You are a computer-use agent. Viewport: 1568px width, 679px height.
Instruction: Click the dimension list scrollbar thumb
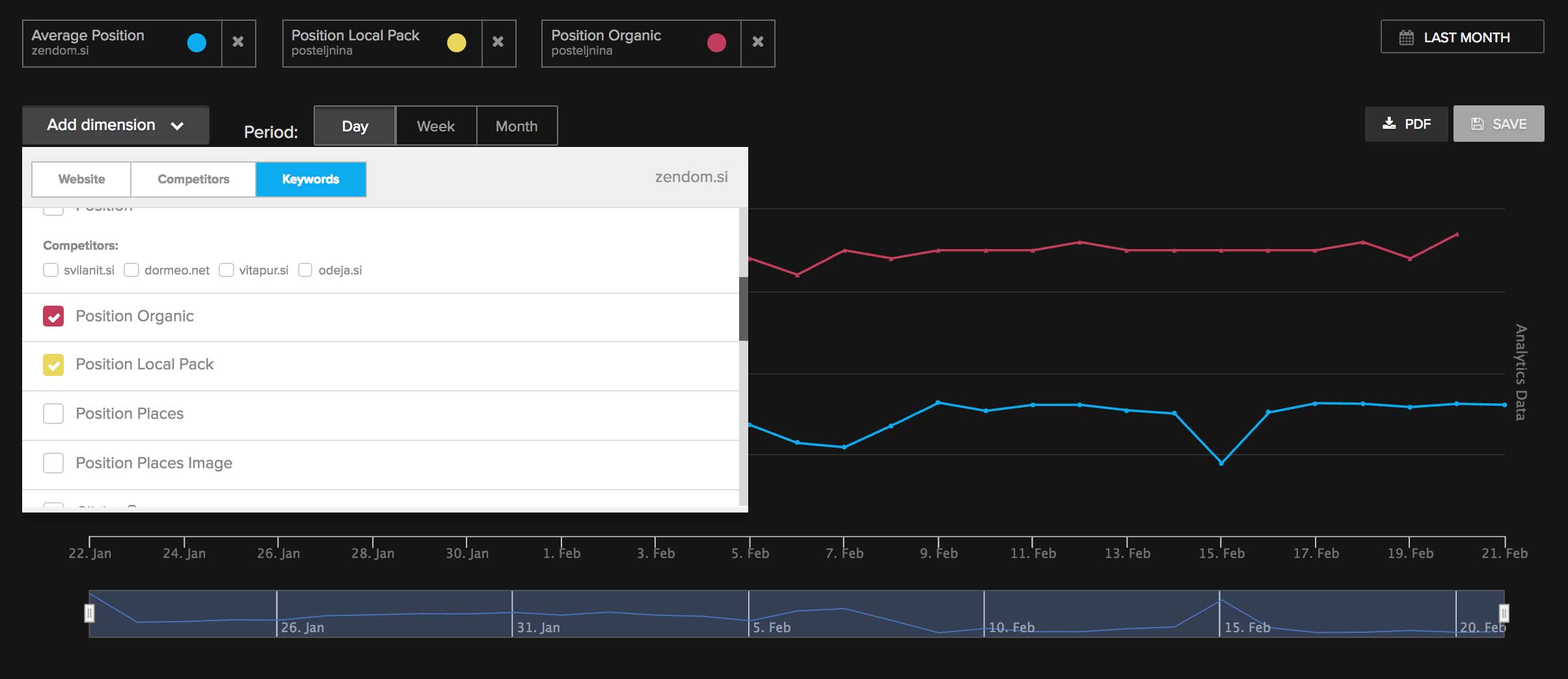coord(743,309)
